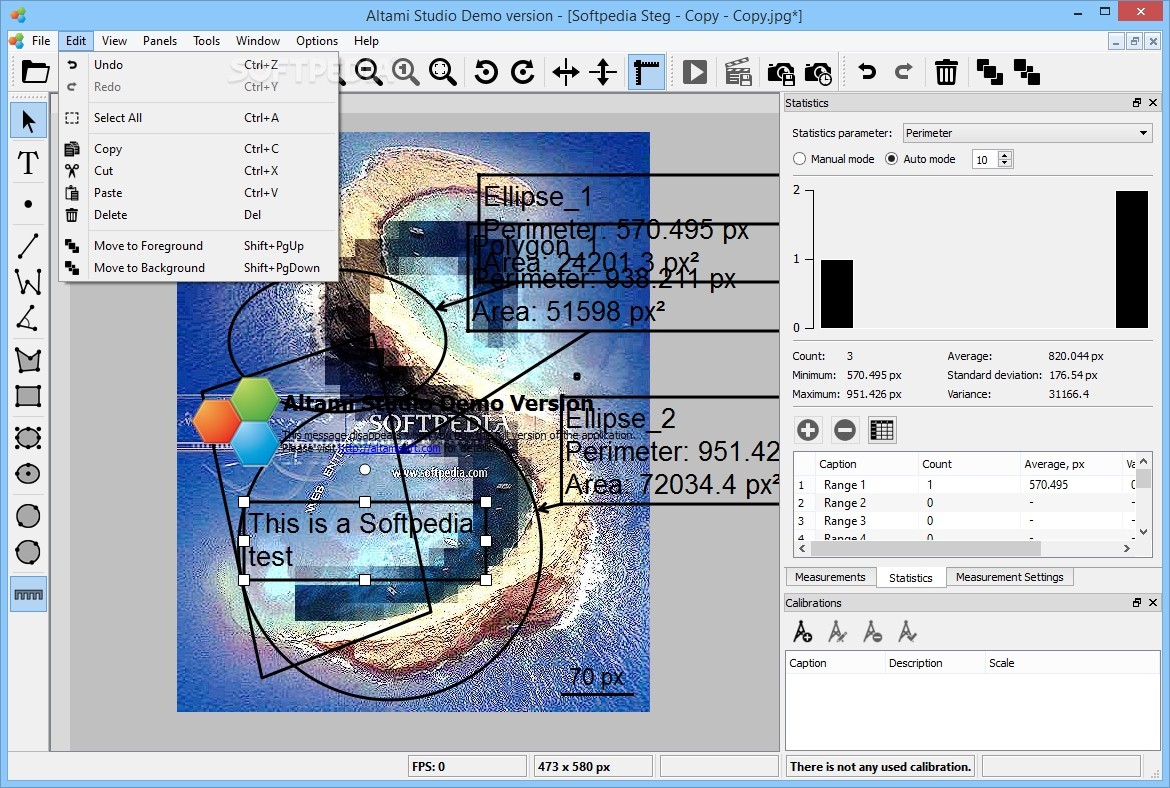Switch to the Measurements tab
1170x788 pixels.
pos(830,578)
